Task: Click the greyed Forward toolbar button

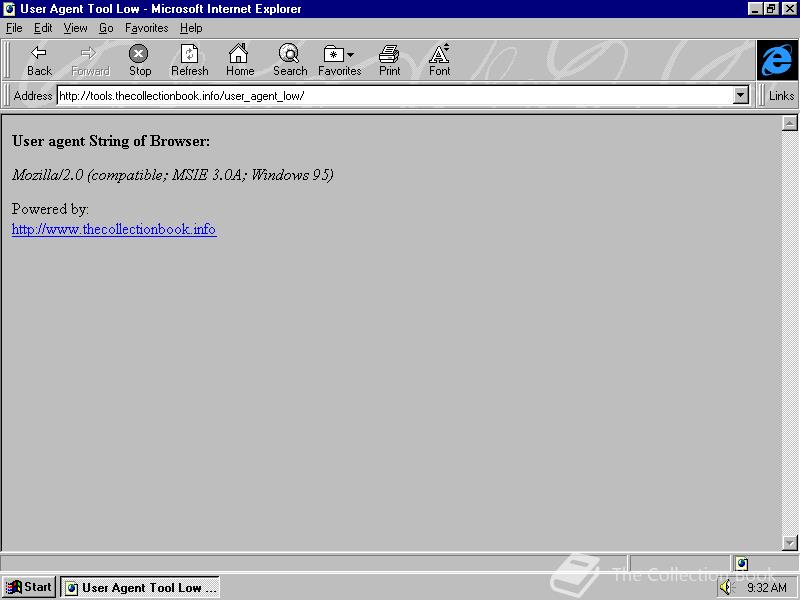Action: point(90,60)
